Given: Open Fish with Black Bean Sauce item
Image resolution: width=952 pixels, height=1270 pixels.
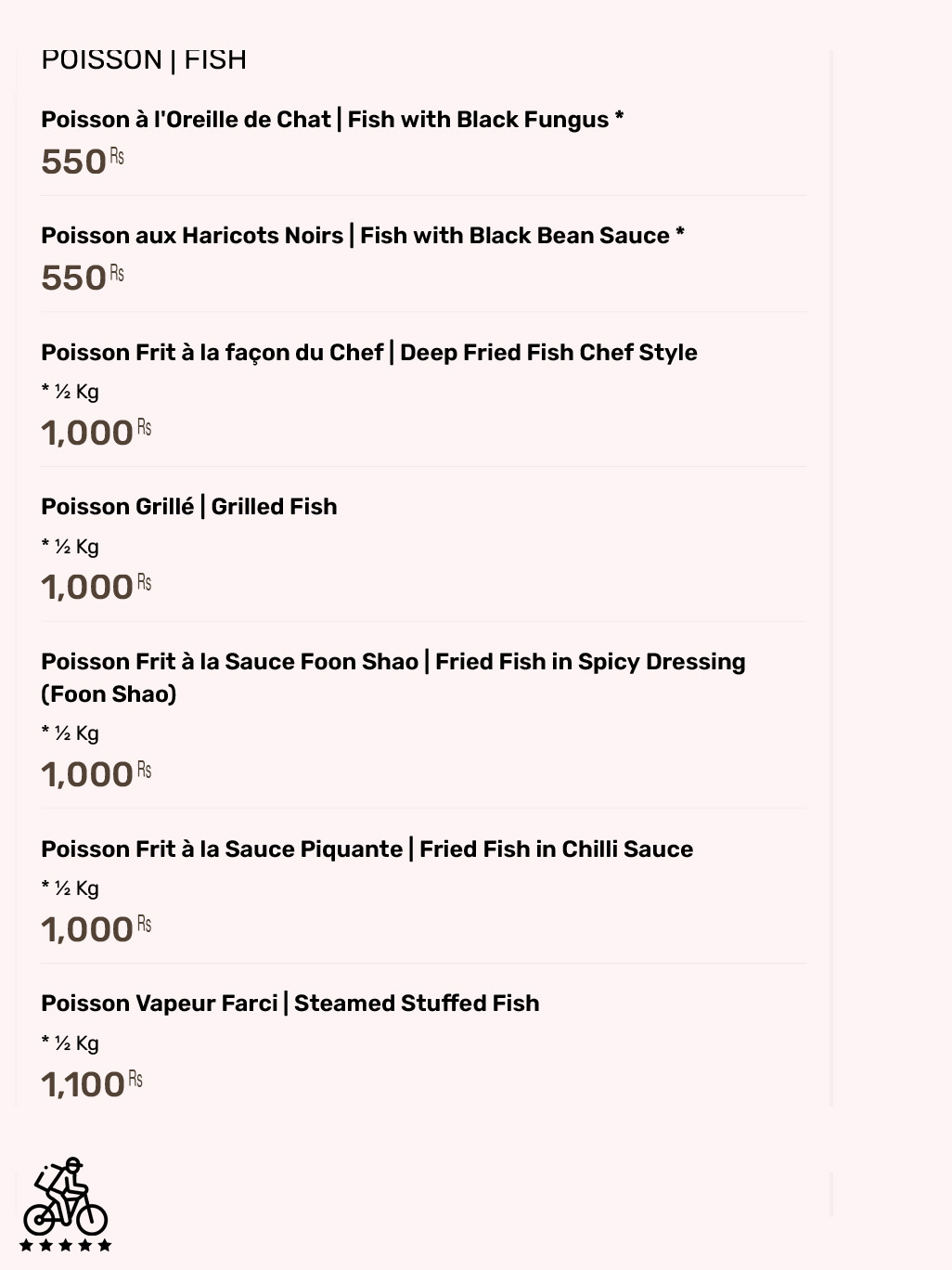Looking at the screenshot, I should pyautogui.click(x=363, y=236).
